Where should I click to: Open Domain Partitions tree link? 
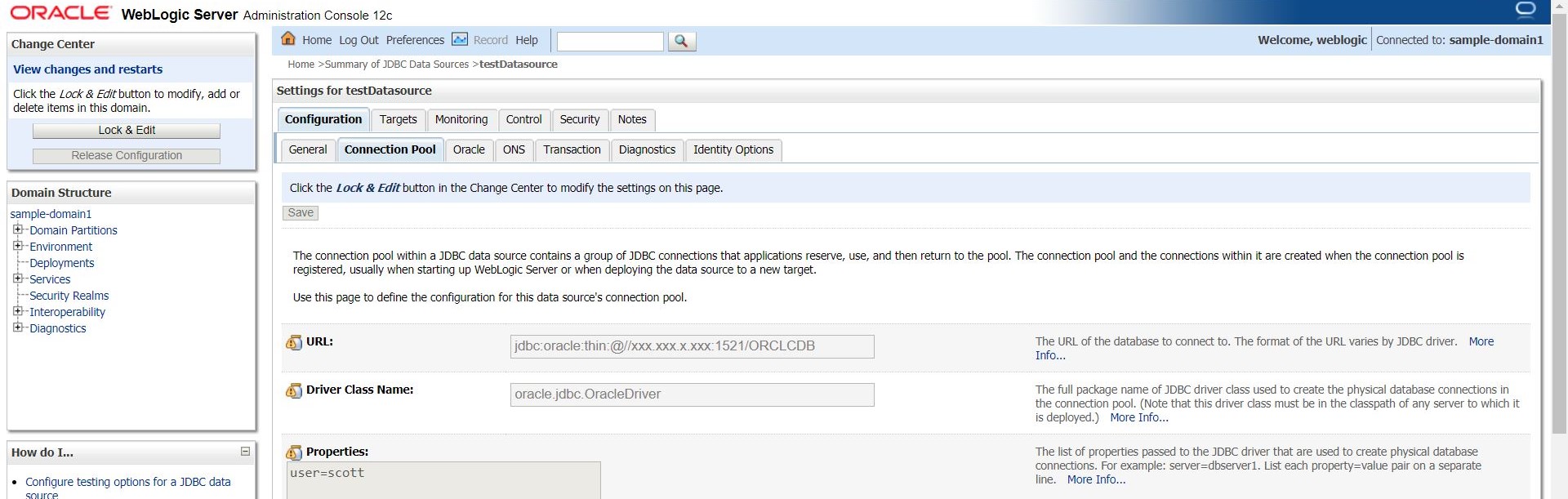pyautogui.click(x=73, y=230)
